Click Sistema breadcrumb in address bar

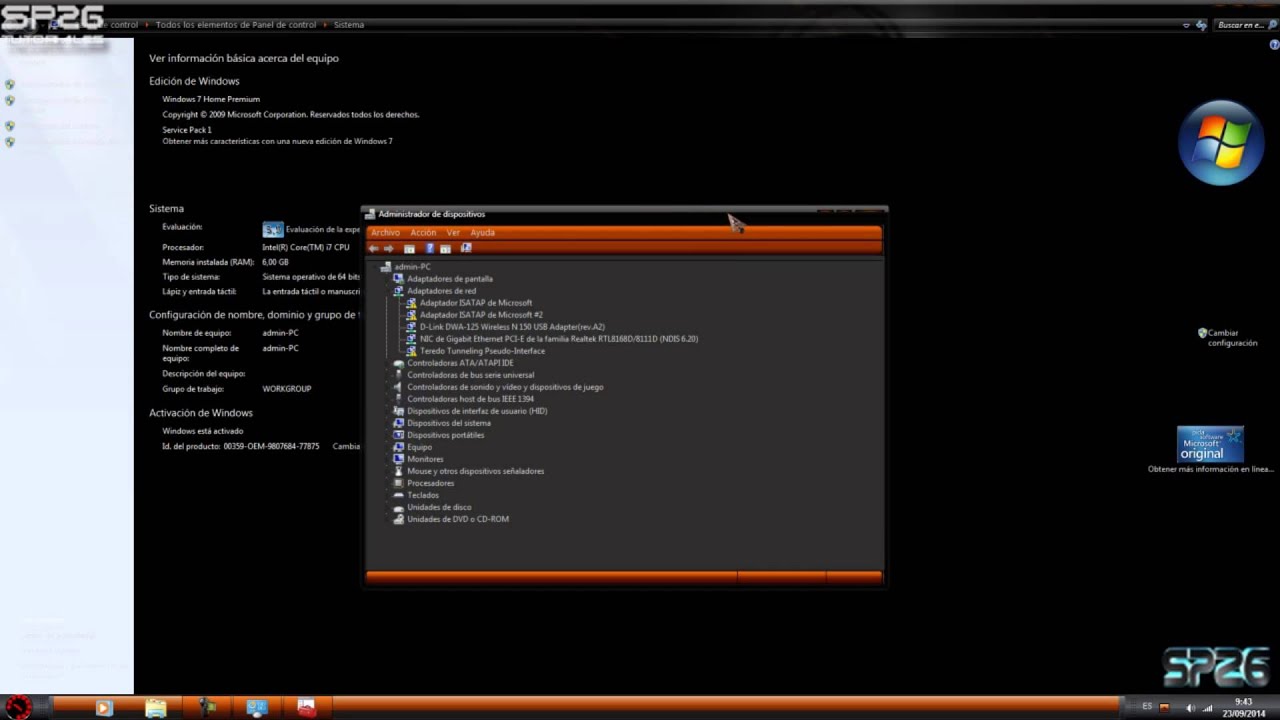click(x=349, y=25)
